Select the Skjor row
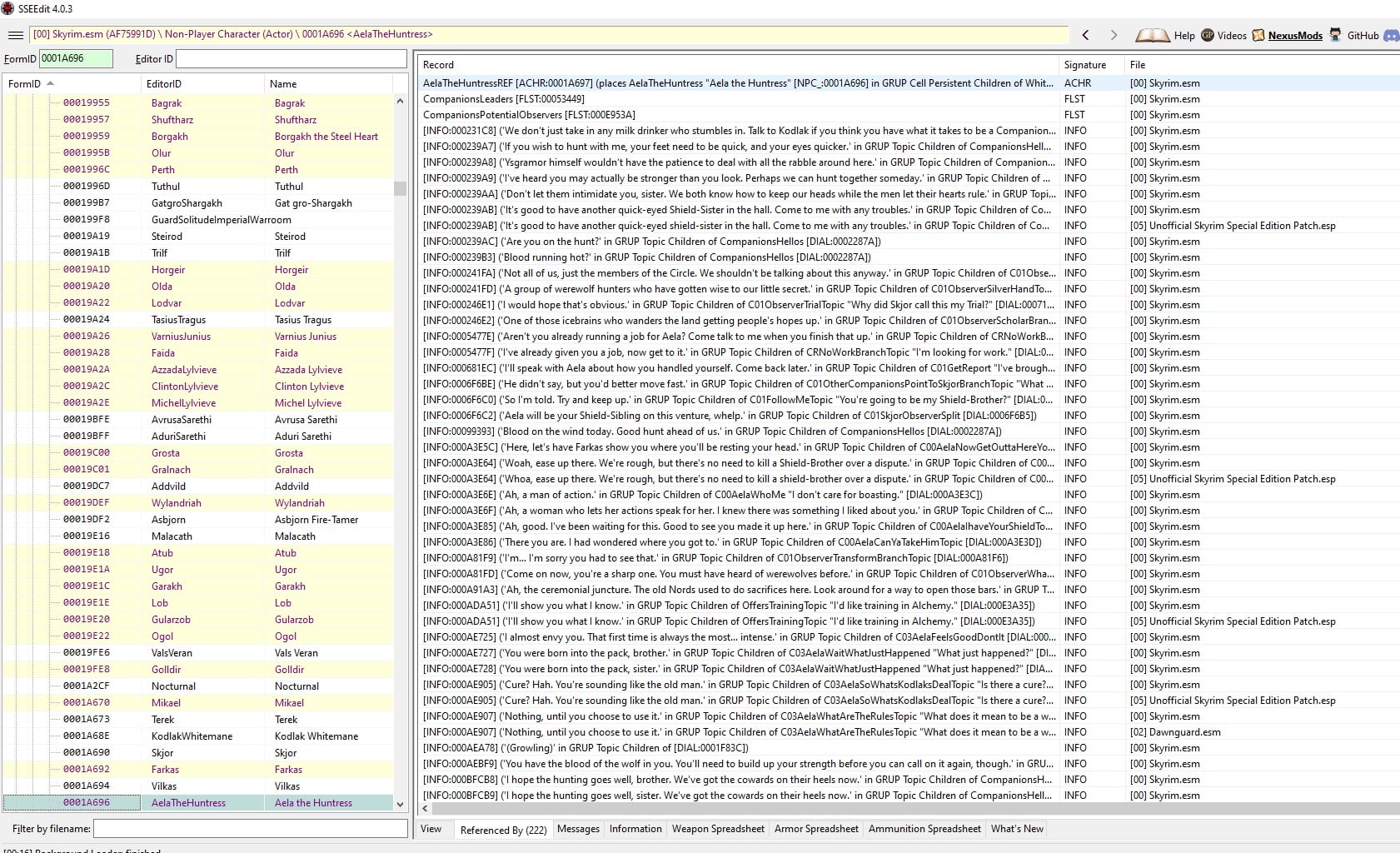The height and width of the screenshot is (853, 1400). pos(198,752)
